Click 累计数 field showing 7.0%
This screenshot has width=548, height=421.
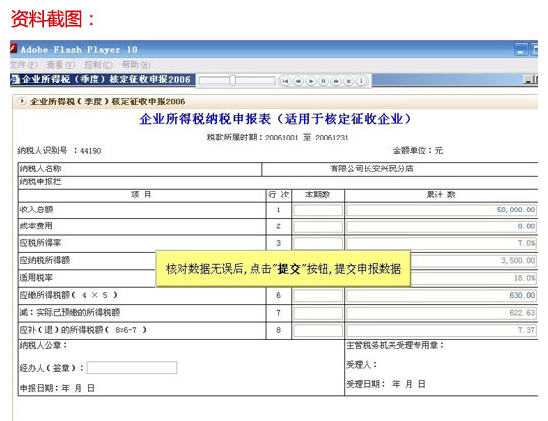pyautogui.click(x=441, y=243)
